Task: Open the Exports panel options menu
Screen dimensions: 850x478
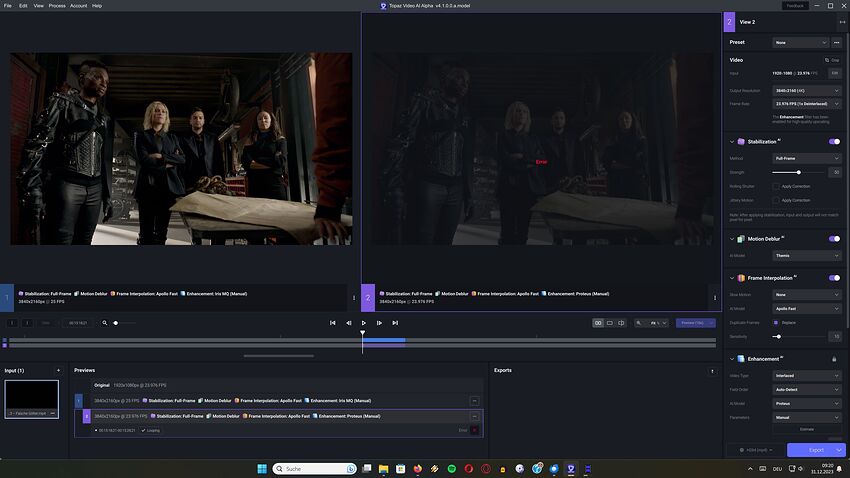Action: (712, 371)
